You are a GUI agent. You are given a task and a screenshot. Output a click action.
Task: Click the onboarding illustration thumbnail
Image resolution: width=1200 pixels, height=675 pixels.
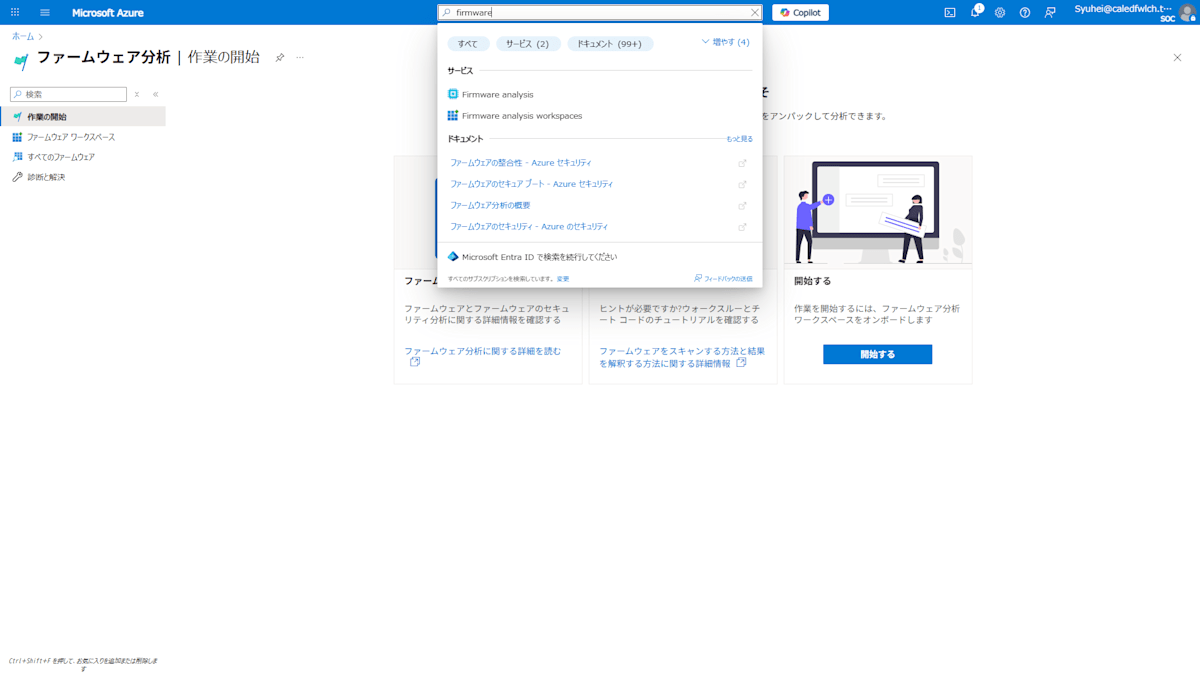click(x=878, y=212)
